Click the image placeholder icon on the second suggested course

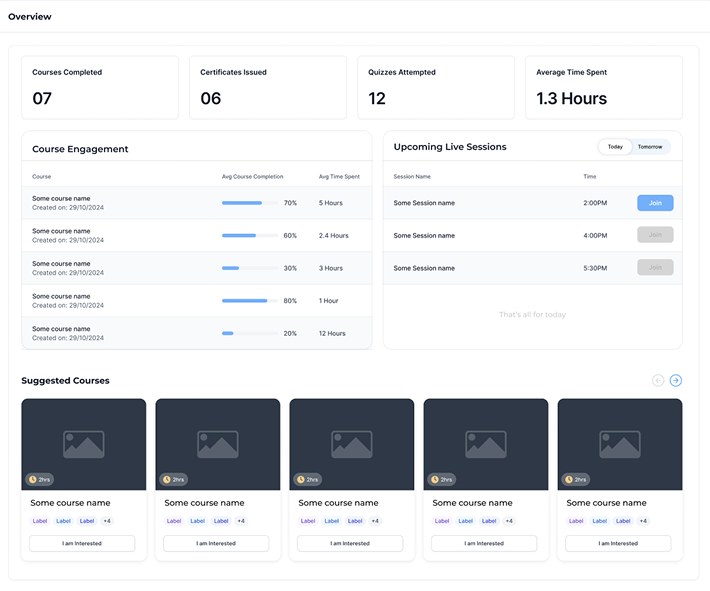[217, 444]
